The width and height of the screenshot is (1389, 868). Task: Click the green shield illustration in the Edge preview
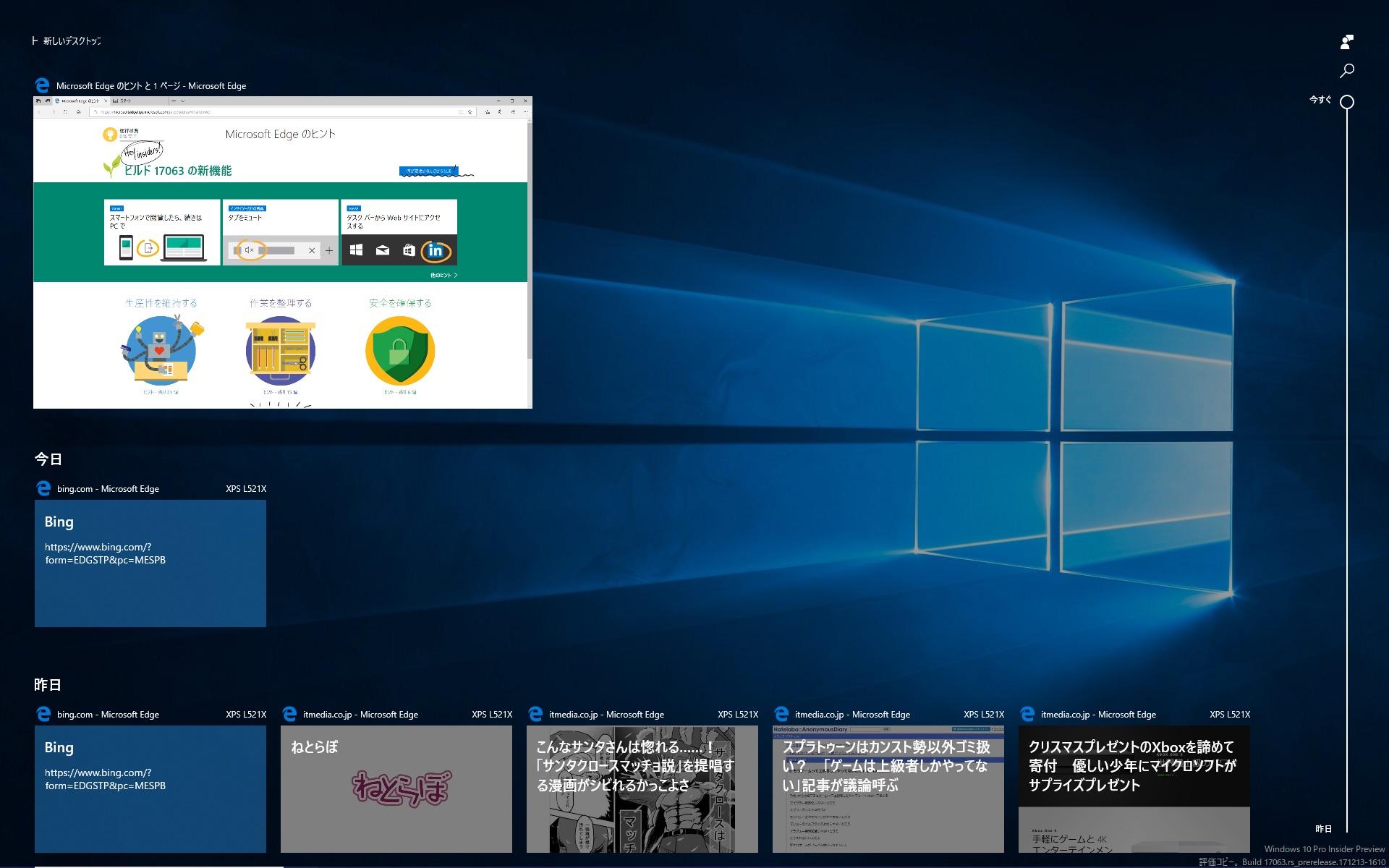[400, 351]
